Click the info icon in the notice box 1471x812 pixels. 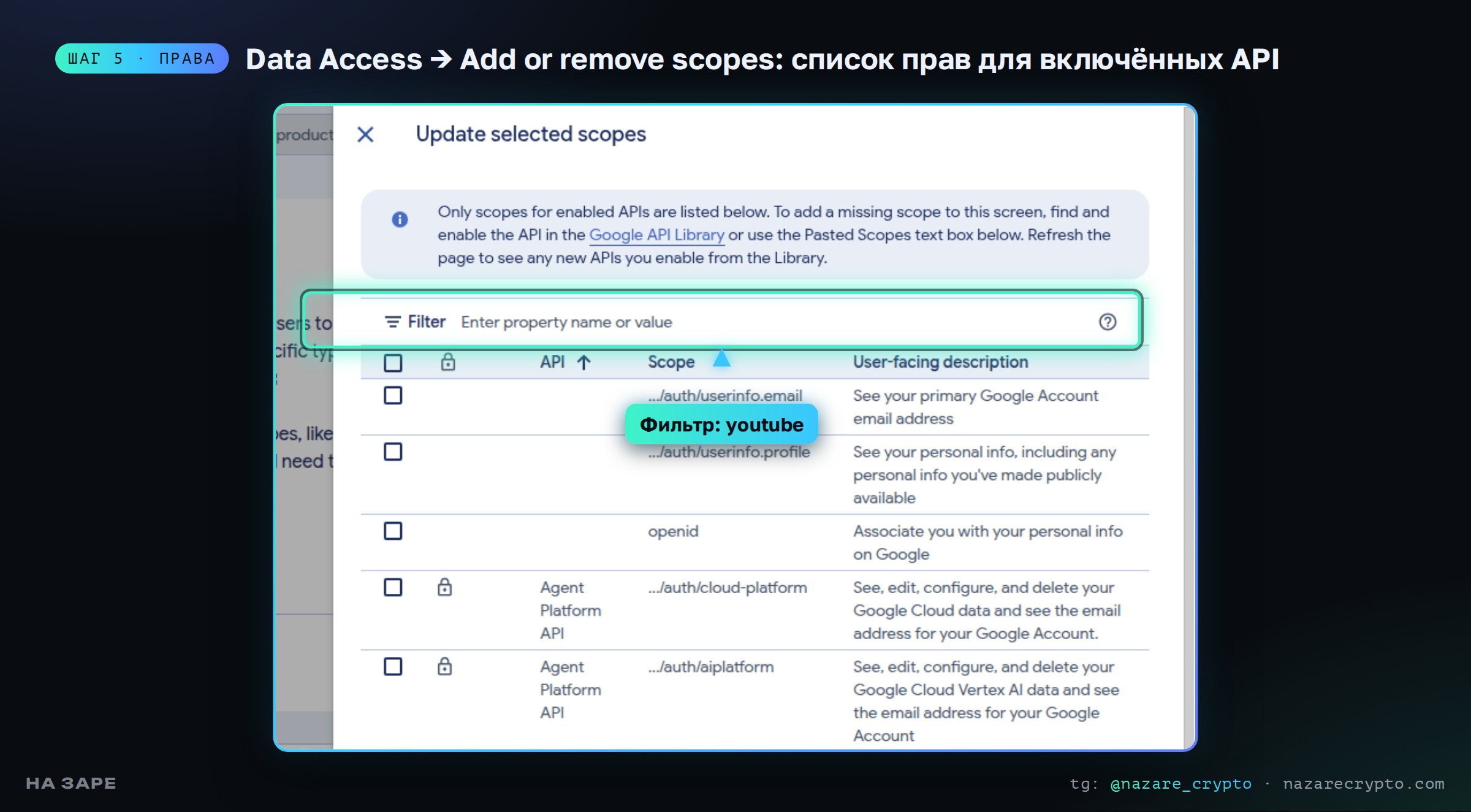pyautogui.click(x=400, y=219)
